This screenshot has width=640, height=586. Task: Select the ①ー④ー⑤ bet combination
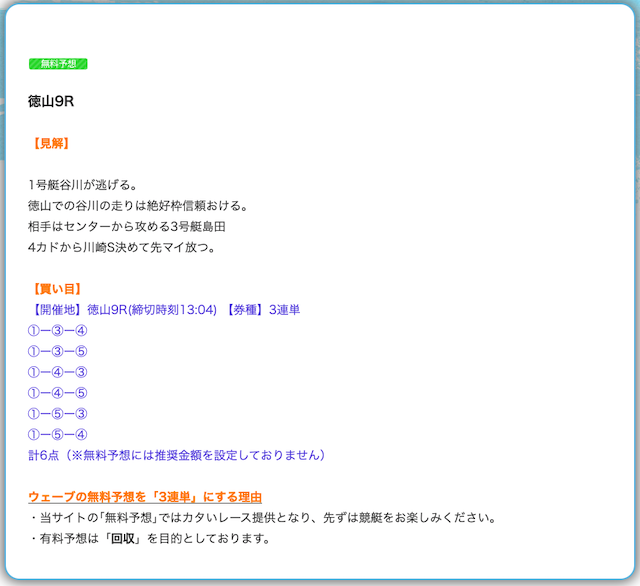[58, 393]
